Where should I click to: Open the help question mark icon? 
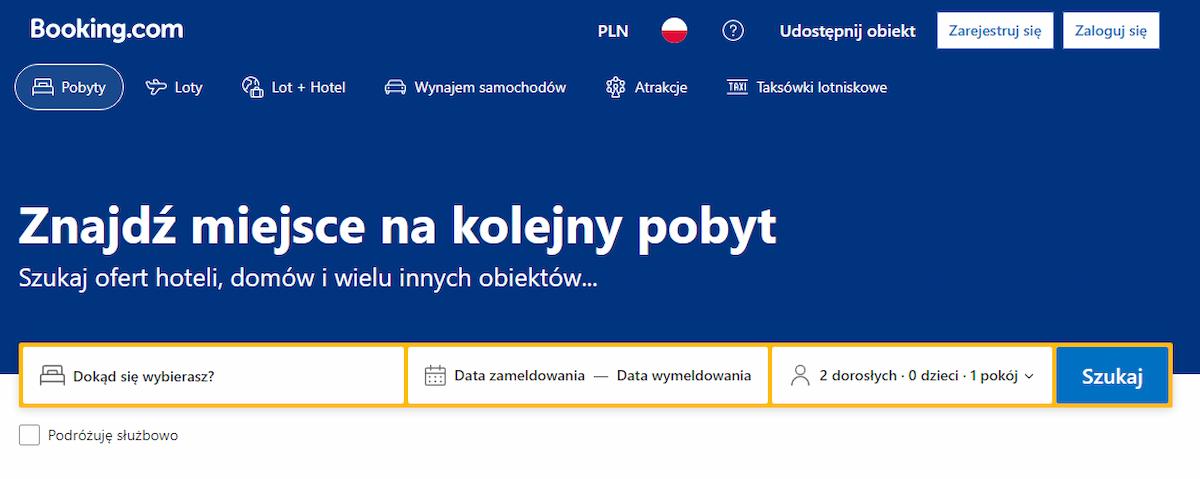point(733,31)
